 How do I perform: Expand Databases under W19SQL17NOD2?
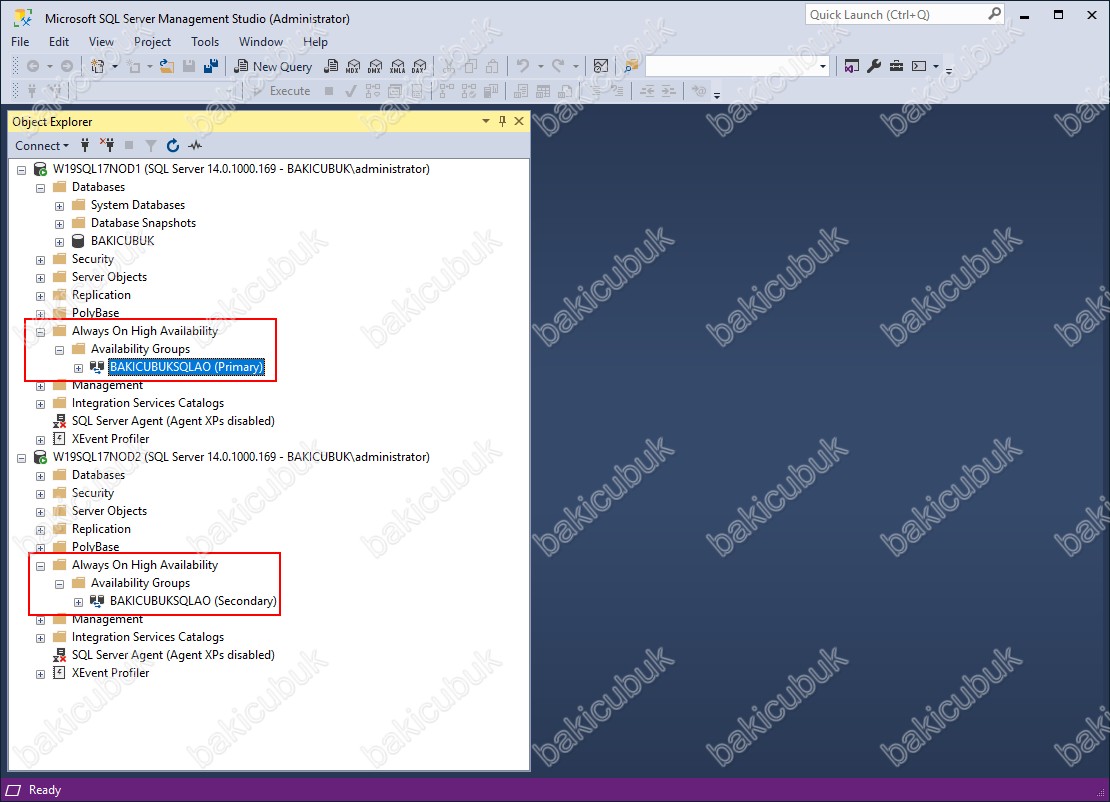pos(40,476)
